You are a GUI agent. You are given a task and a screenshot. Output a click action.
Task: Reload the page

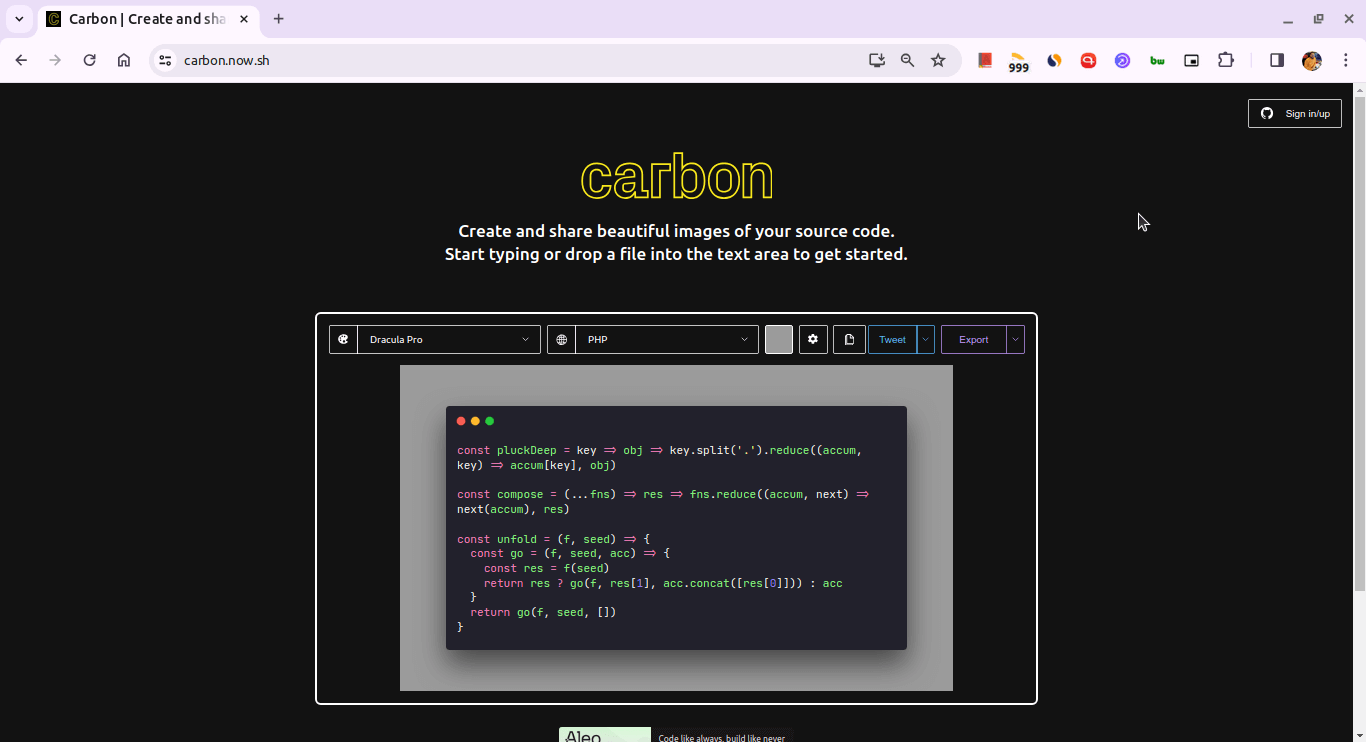[x=89, y=60]
